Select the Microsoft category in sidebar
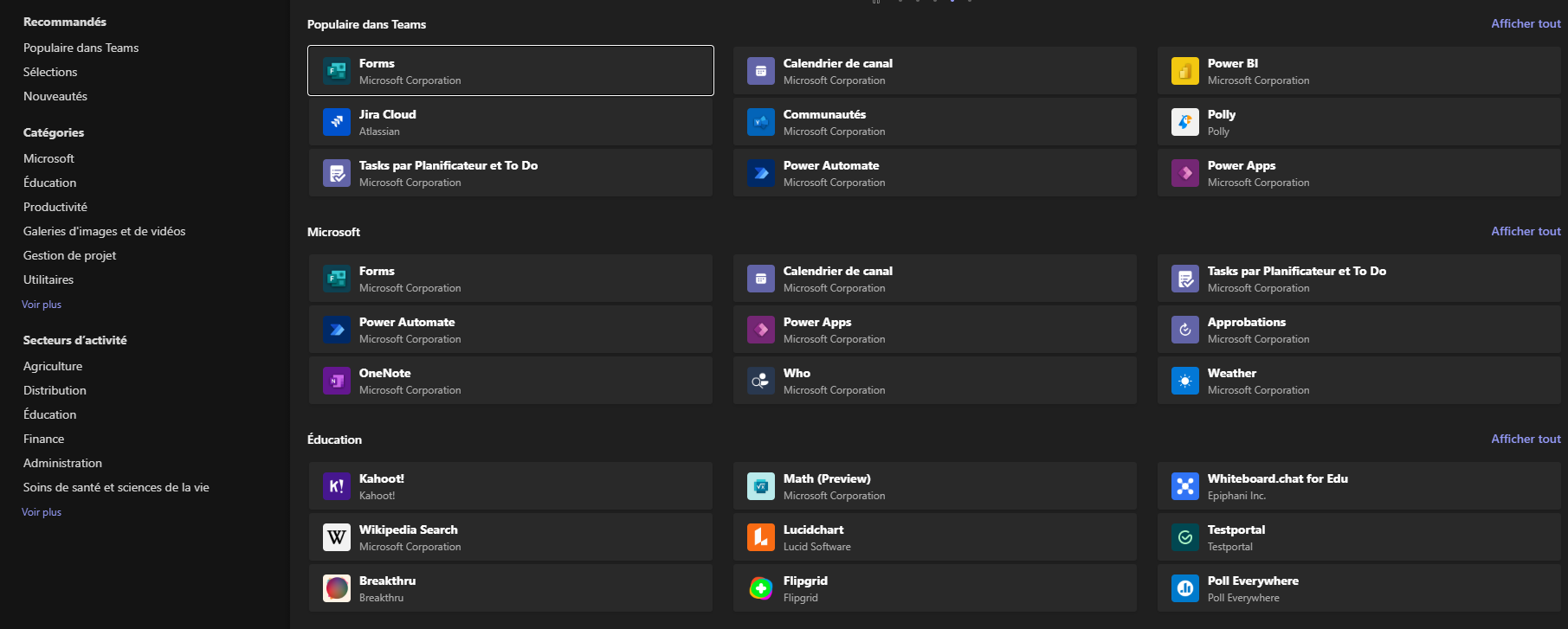1568x629 pixels. coord(48,158)
